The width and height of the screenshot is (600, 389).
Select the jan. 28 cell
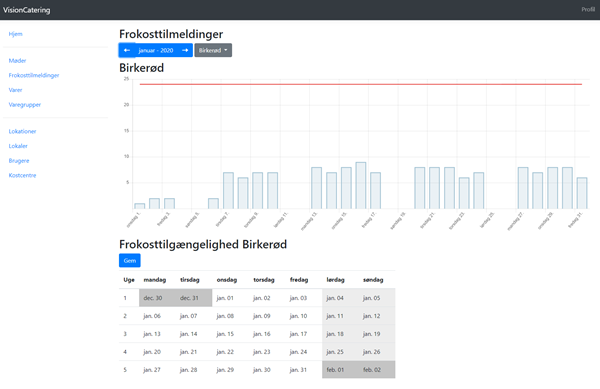(x=194, y=369)
